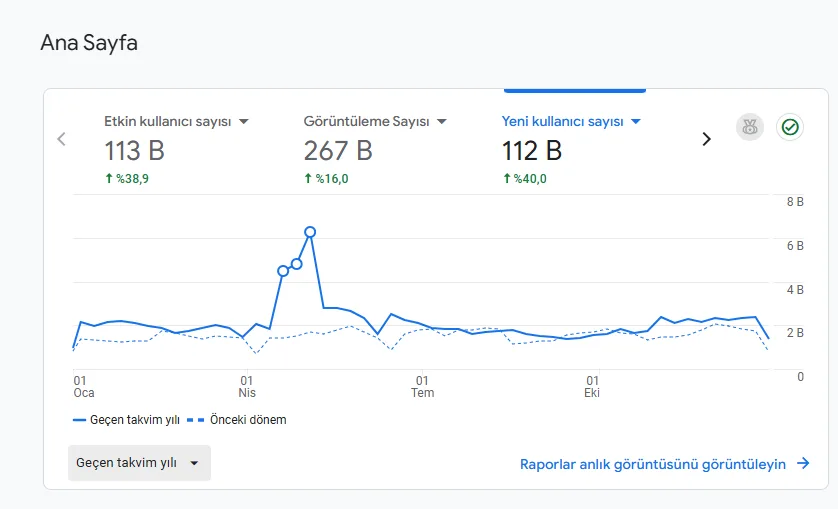The image size is (838, 509).
Task: Click the 01 Oca axis label
Action: (83, 387)
